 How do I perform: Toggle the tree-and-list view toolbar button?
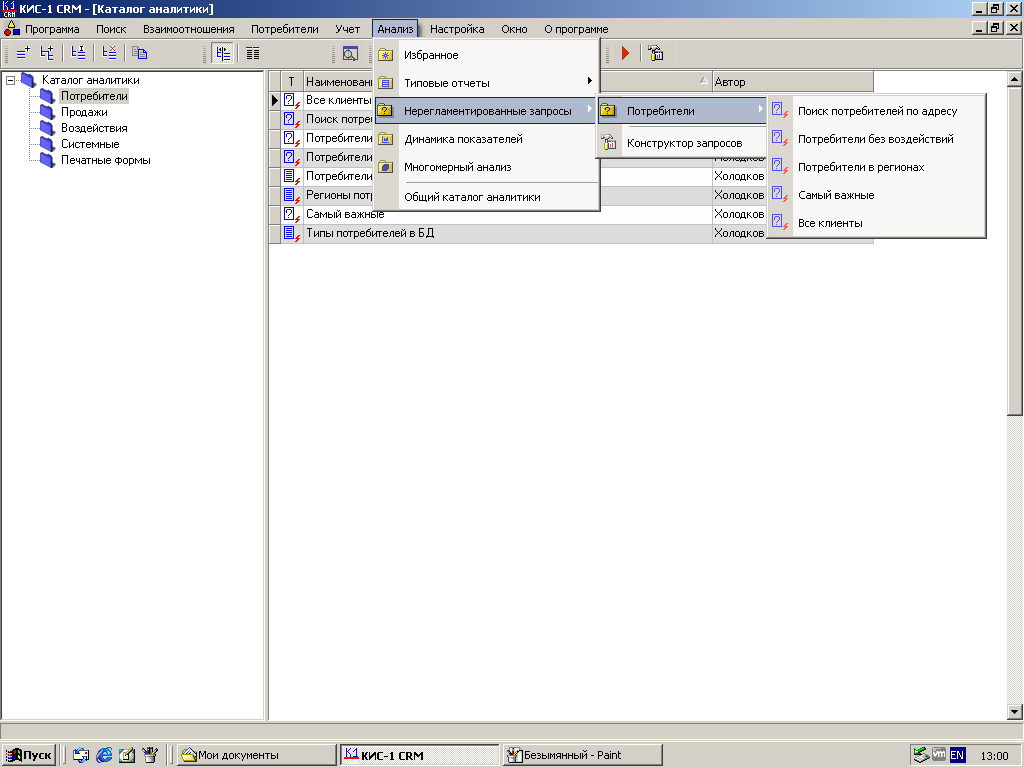(223, 53)
